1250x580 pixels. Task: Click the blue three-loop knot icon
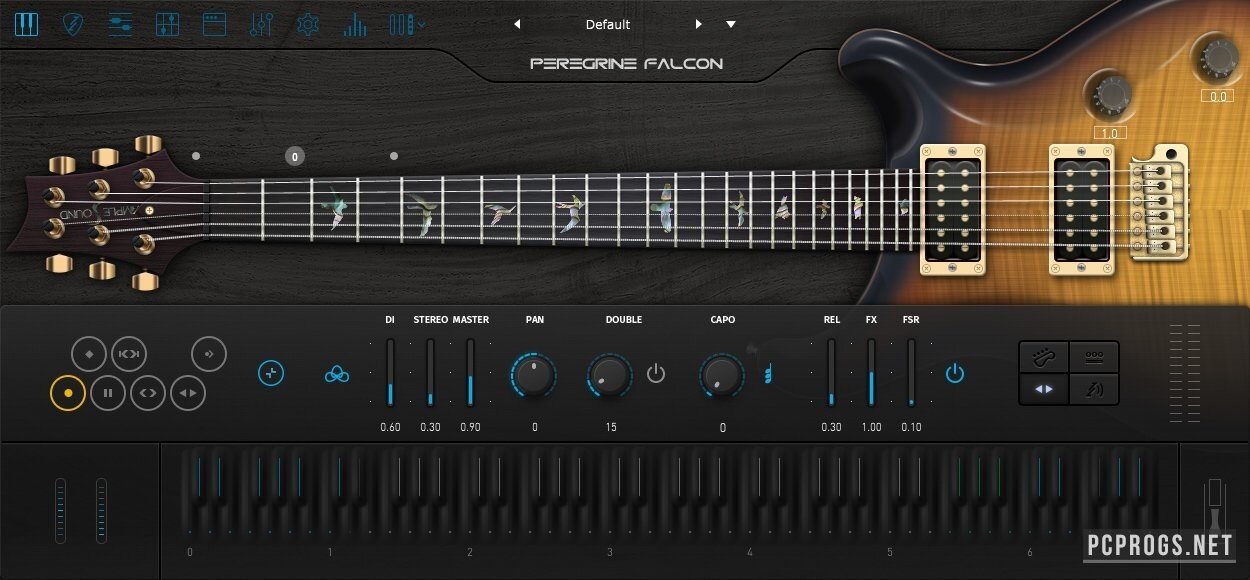click(x=337, y=374)
